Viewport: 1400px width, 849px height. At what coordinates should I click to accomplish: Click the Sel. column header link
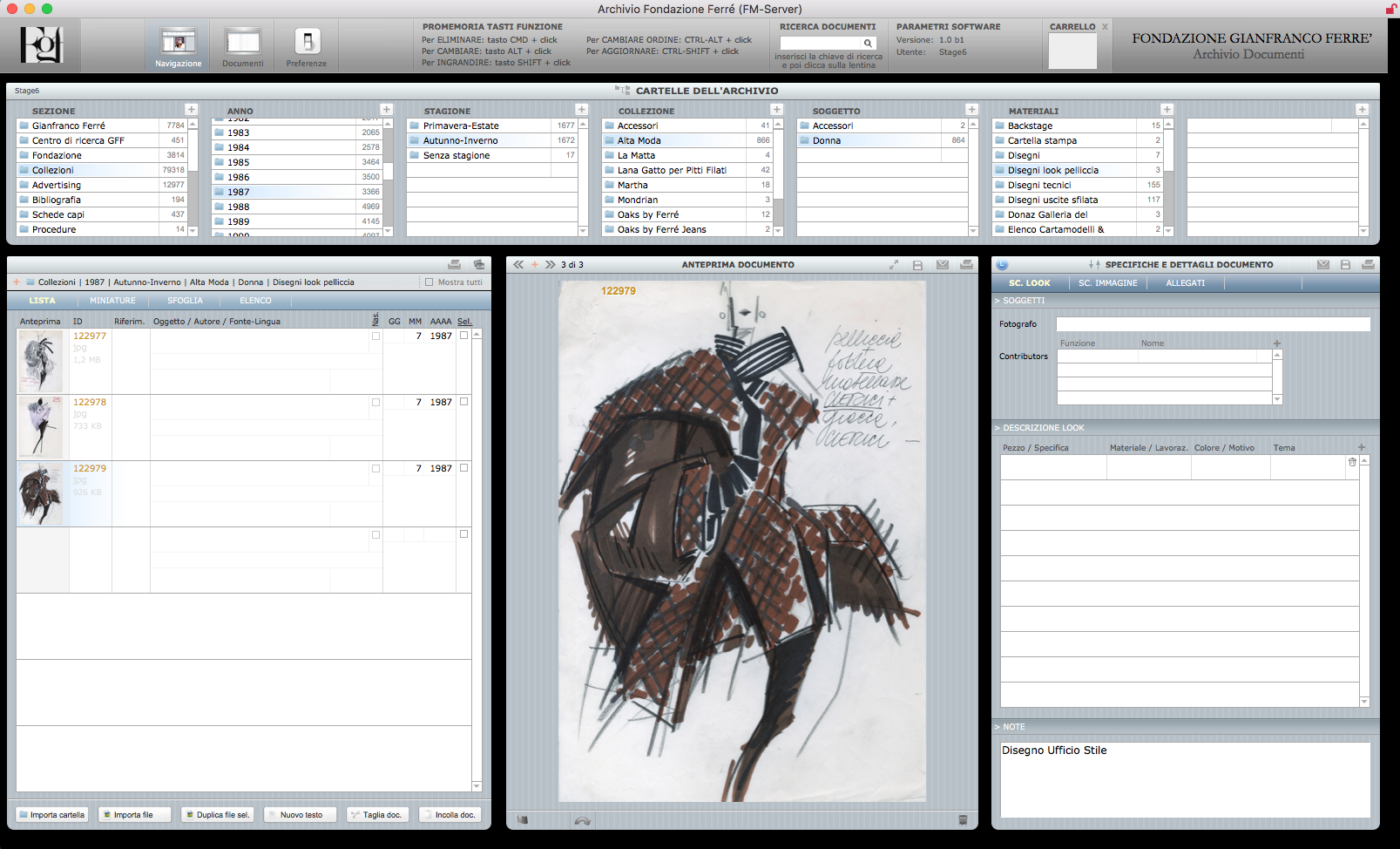(464, 321)
